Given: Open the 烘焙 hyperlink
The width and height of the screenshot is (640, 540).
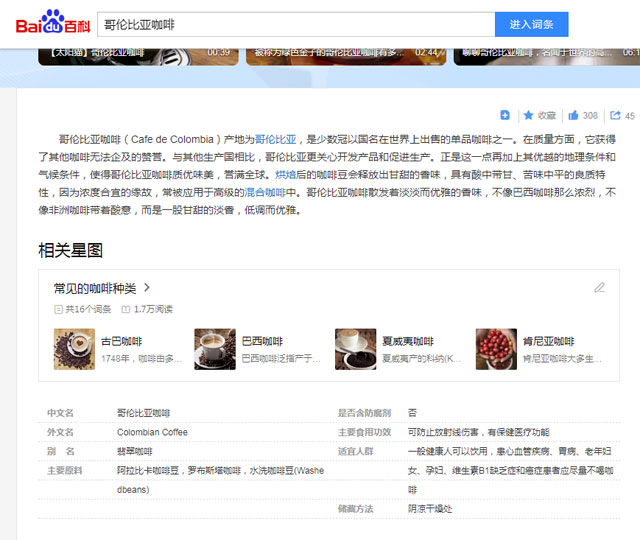Looking at the screenshot, I should coord(286,175).
